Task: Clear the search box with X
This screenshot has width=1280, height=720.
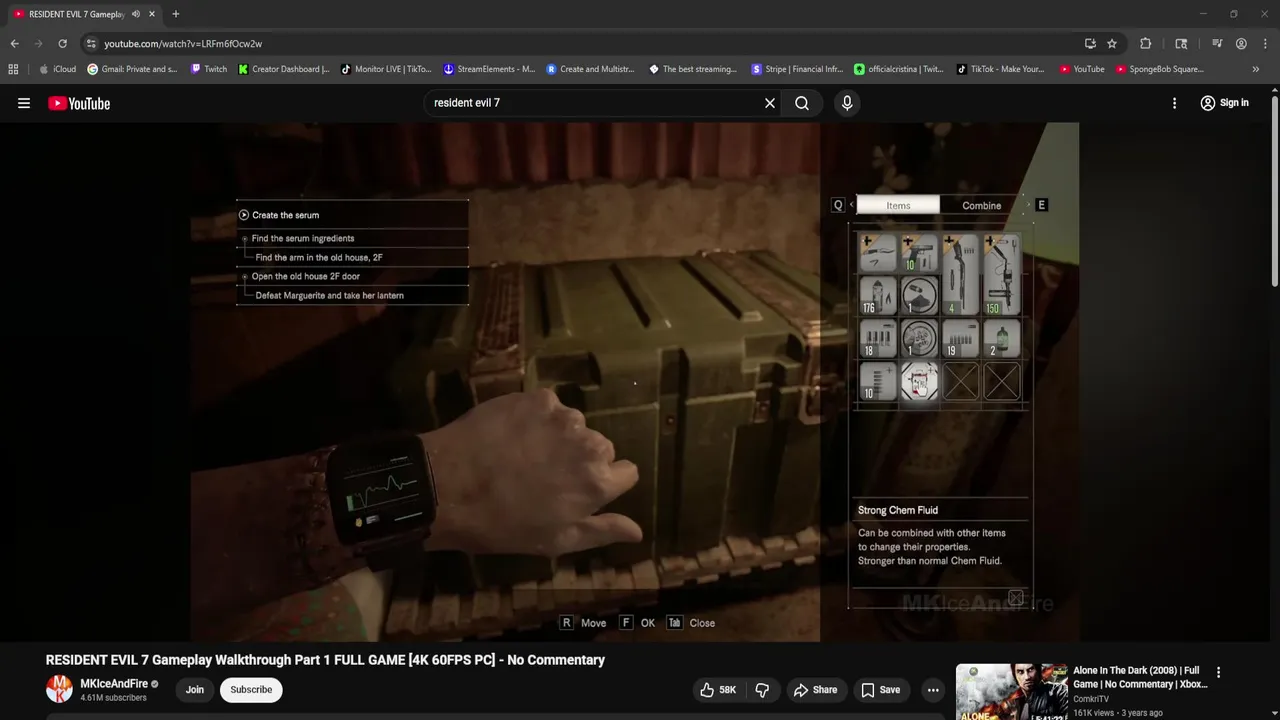Action: click(770, 103)
